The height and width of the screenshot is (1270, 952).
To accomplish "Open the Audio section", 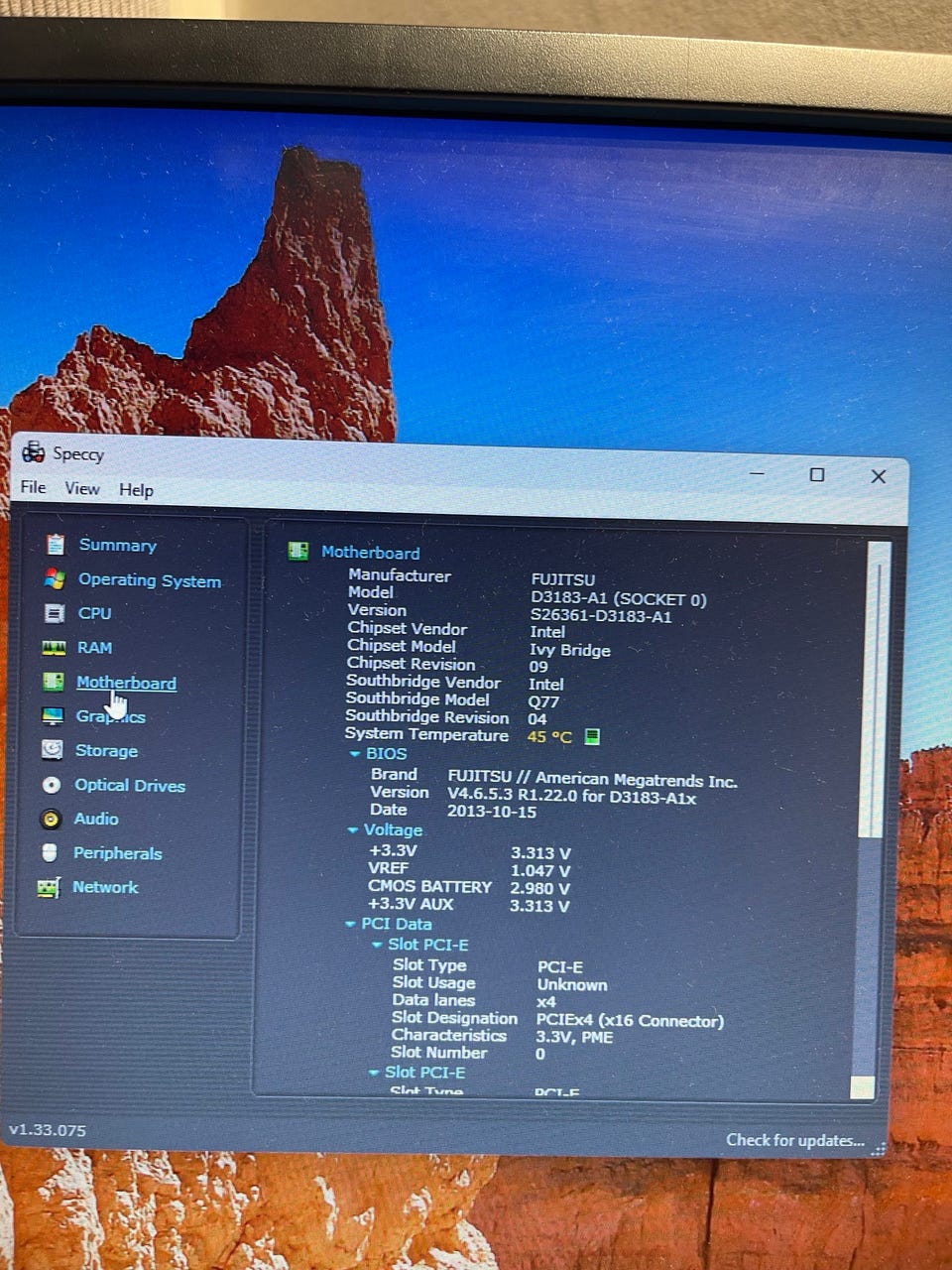I will [96, 819].
